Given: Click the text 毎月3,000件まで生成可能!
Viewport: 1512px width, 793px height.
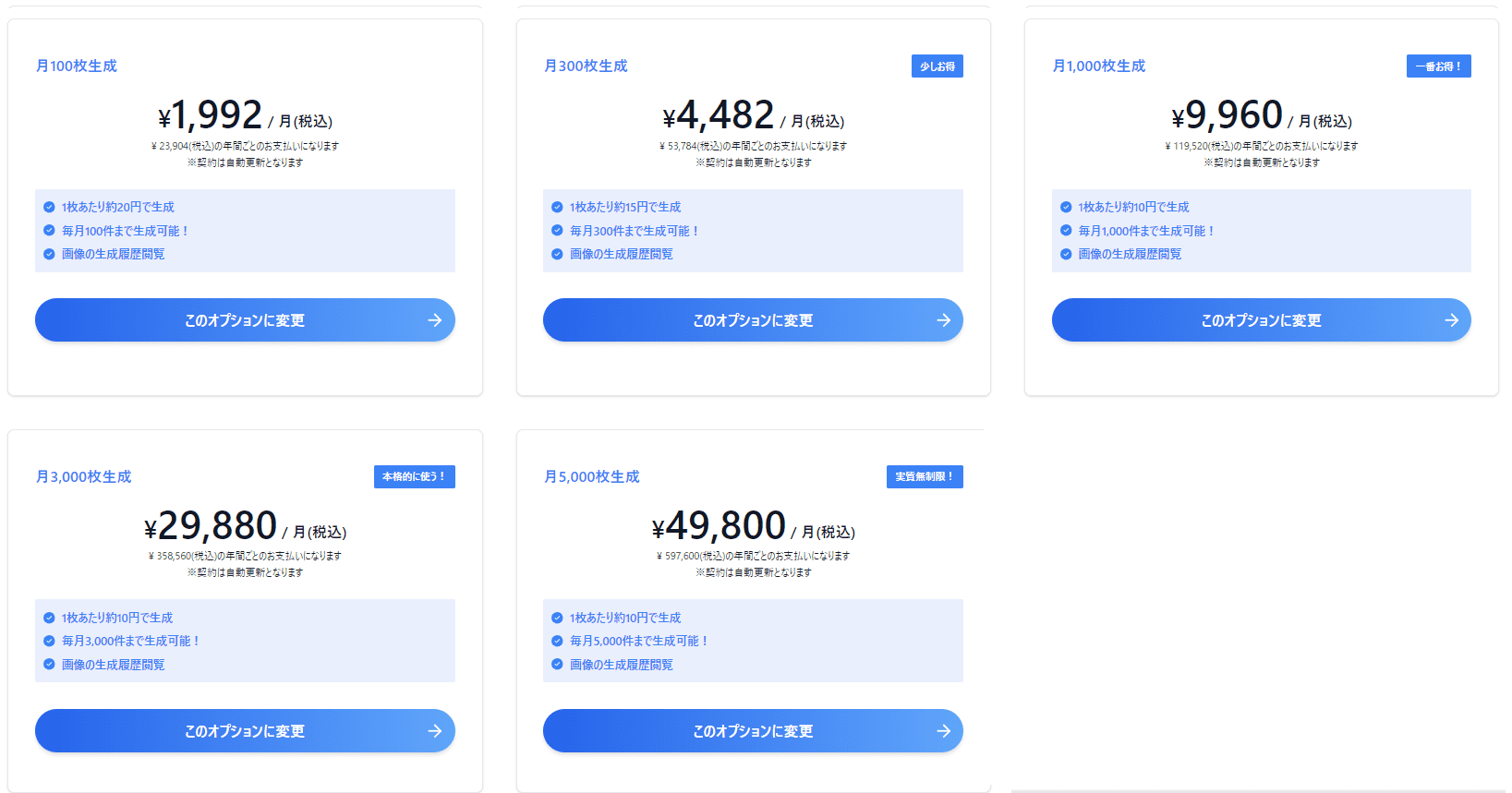Looking at the screenshot, I should click(130, 641).
